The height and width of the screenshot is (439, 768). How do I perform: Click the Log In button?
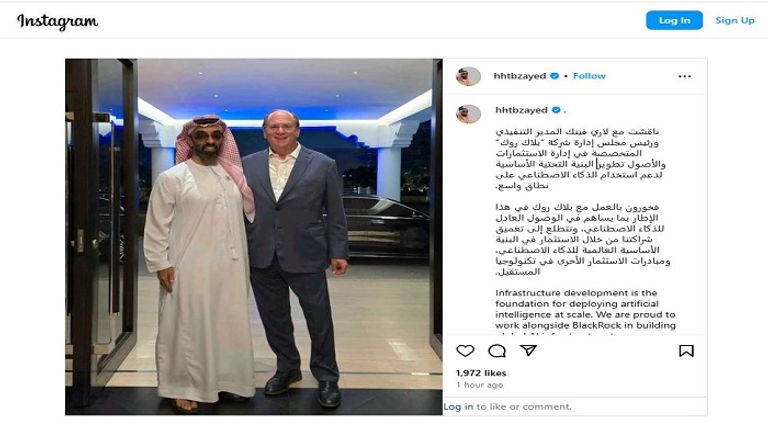pos(674,20)
